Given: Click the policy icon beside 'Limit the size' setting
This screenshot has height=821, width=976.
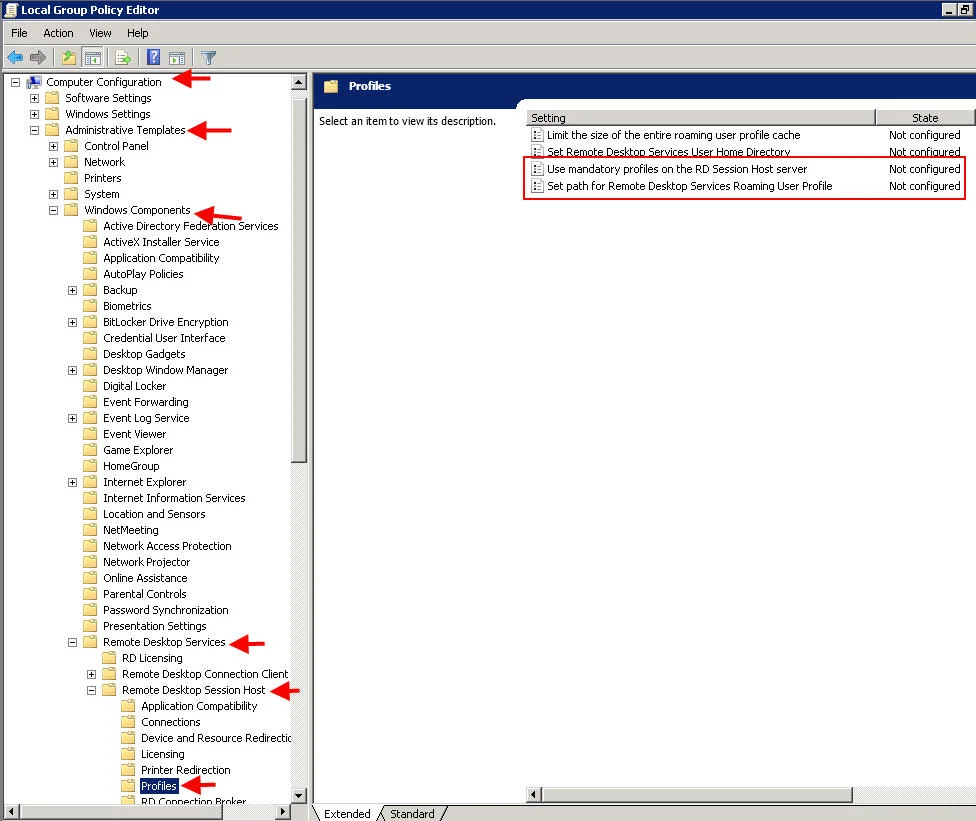Looking at the screenshot, I should pos(537,135).
